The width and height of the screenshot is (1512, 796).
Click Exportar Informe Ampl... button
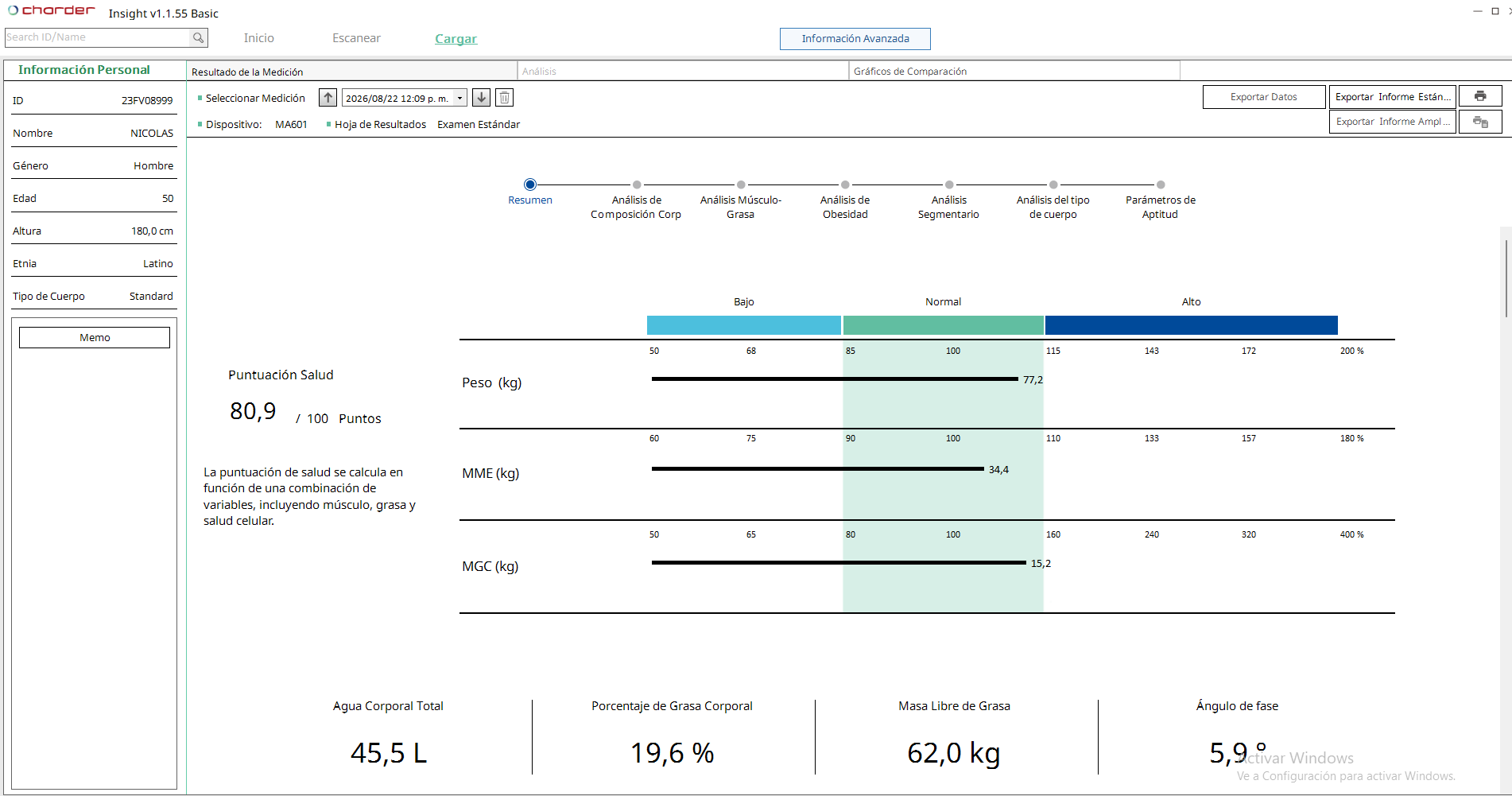1393,122
